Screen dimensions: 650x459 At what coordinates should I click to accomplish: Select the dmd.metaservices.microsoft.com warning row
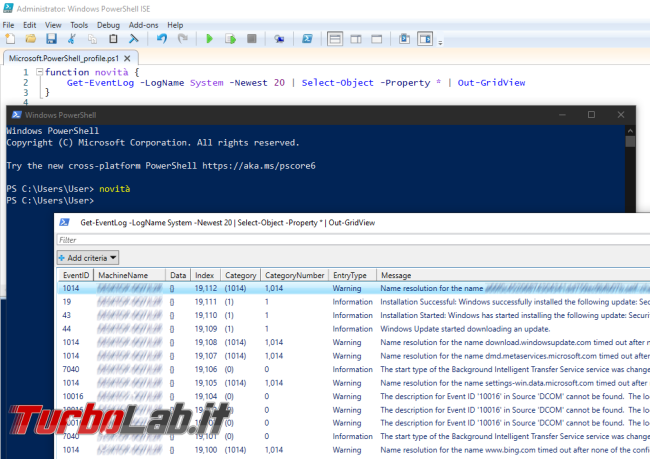coord(354,356)
